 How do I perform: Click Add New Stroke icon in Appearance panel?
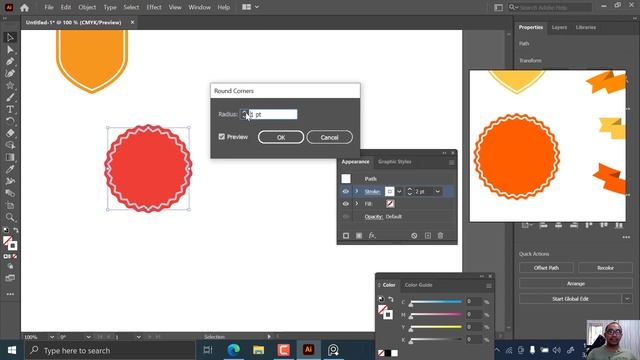346,236
